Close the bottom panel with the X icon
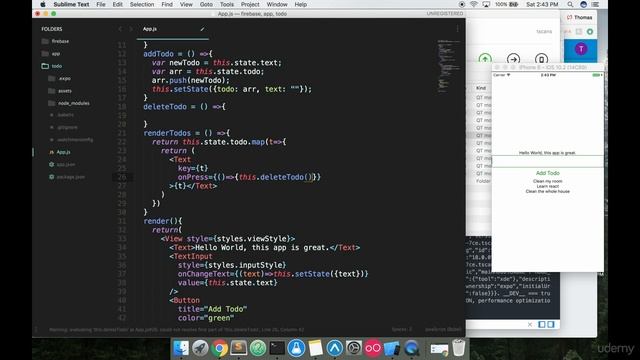Screen dimensions: 640x360 (530, 324)
